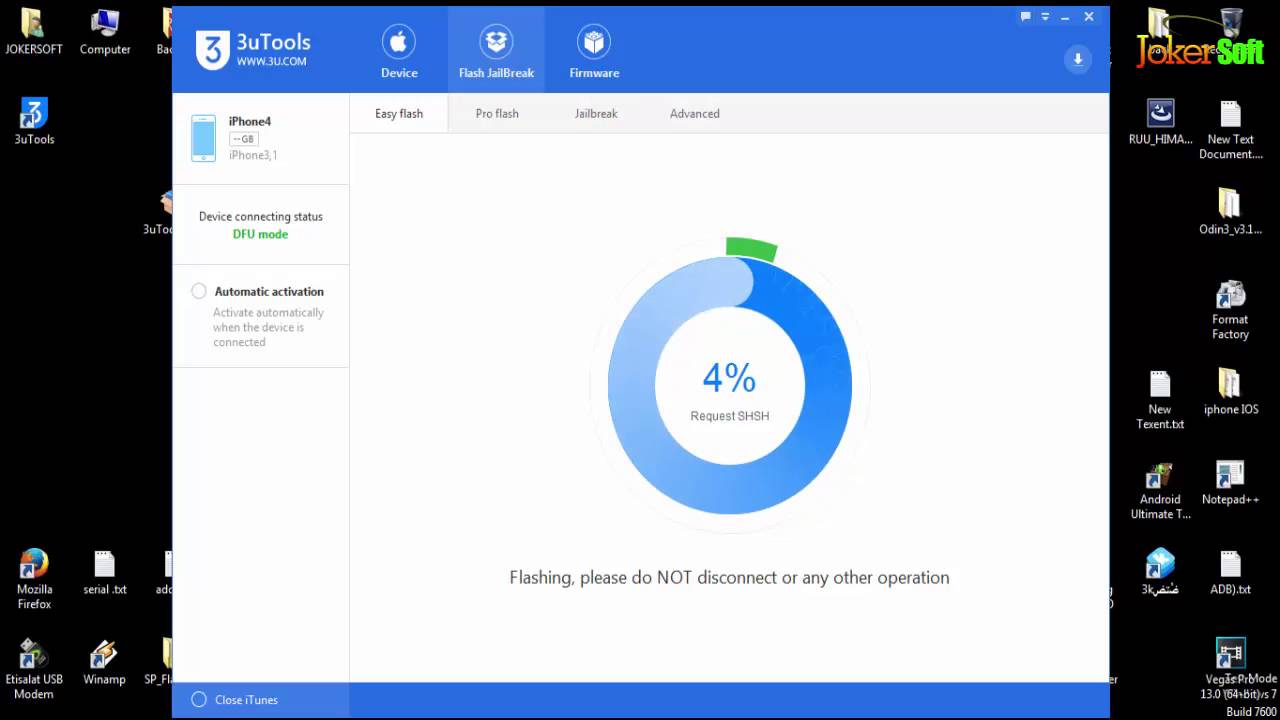Screen dimensions: 1280x720
Task: Open Format Factory desktop shortcut
Action: coord(1230,310)
